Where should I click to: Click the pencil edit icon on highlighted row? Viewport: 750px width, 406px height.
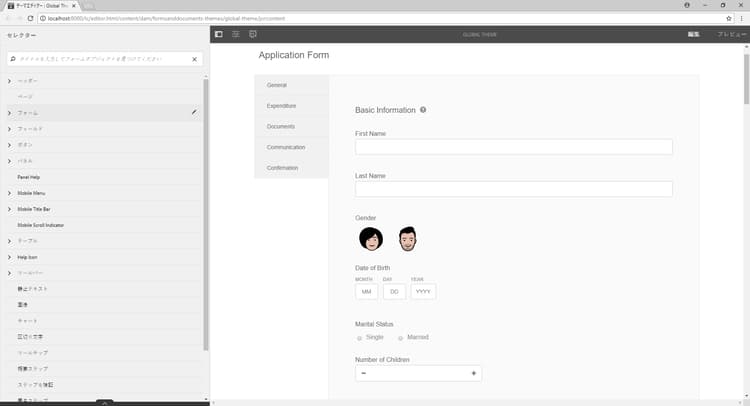pyautogui.click(x=194, y=112)
